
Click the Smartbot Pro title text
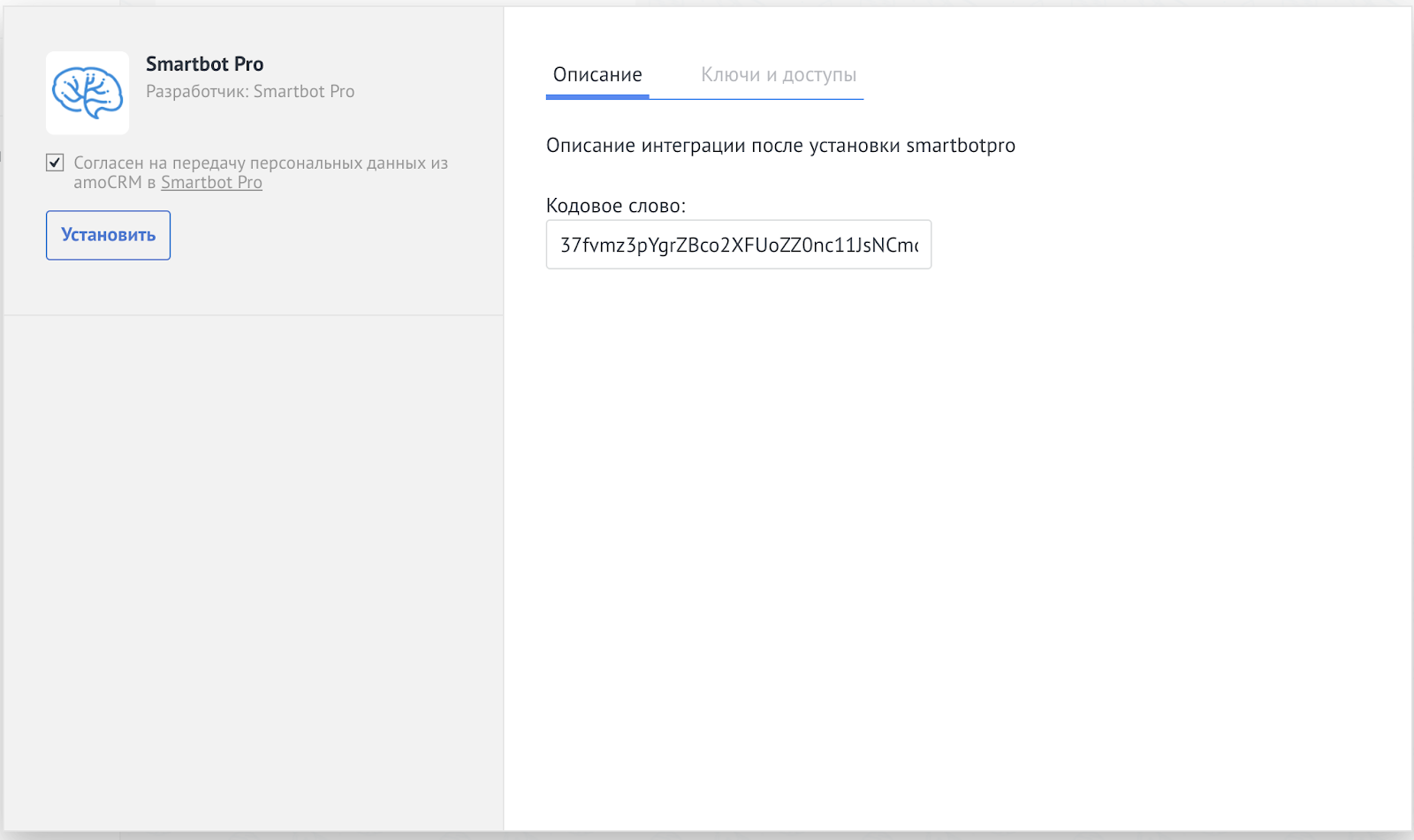coord(205,64)
